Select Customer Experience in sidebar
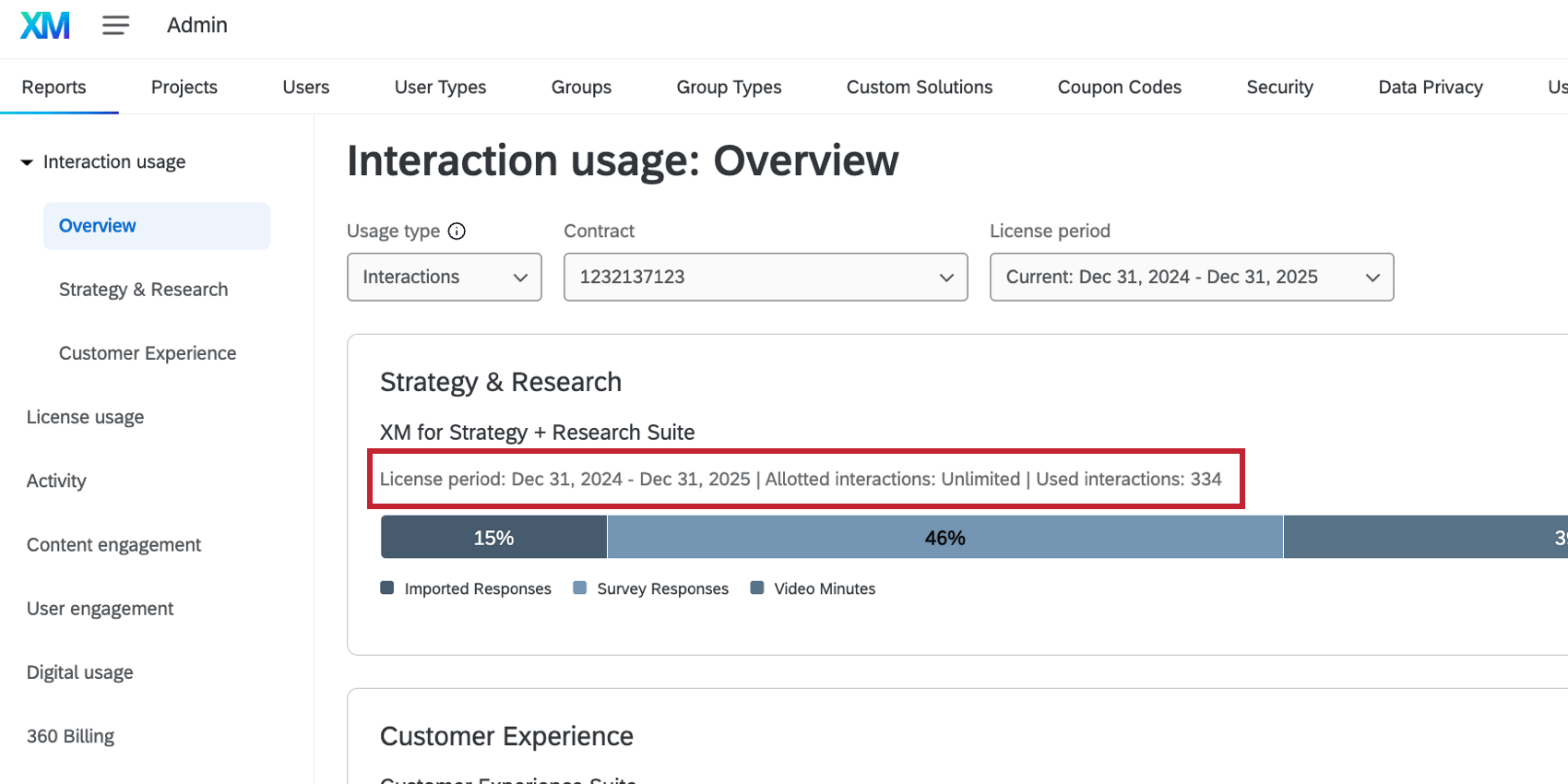1568x784 pixels. click(x=148, y=353)
